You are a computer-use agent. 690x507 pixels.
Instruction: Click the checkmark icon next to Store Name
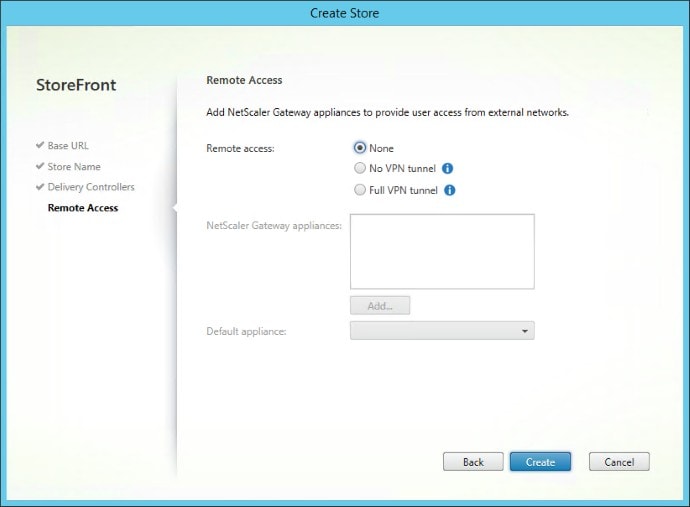coord(40,167)
